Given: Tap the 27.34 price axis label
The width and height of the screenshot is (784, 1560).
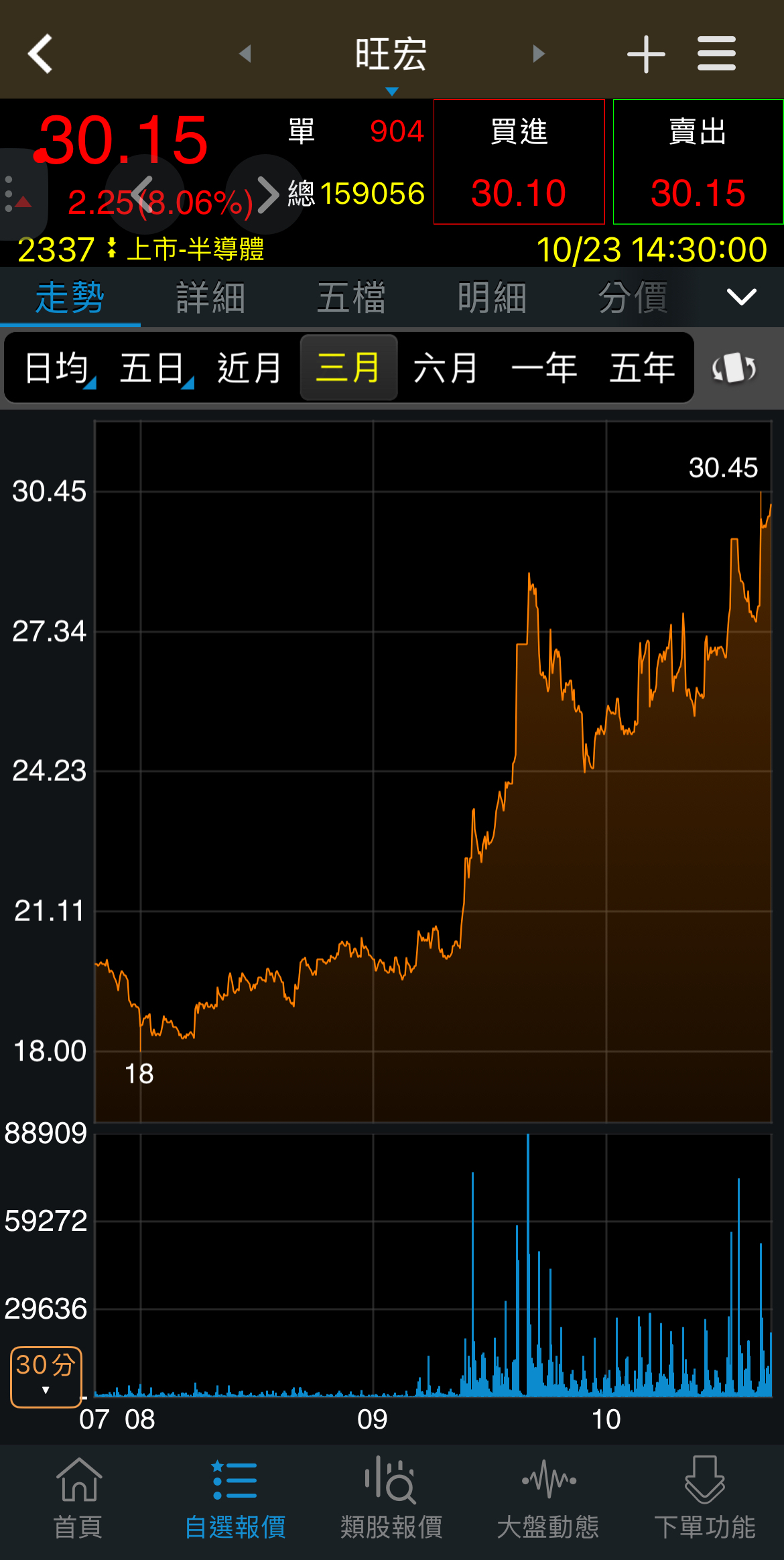Looking at the screenshot, I should point(49,632).
